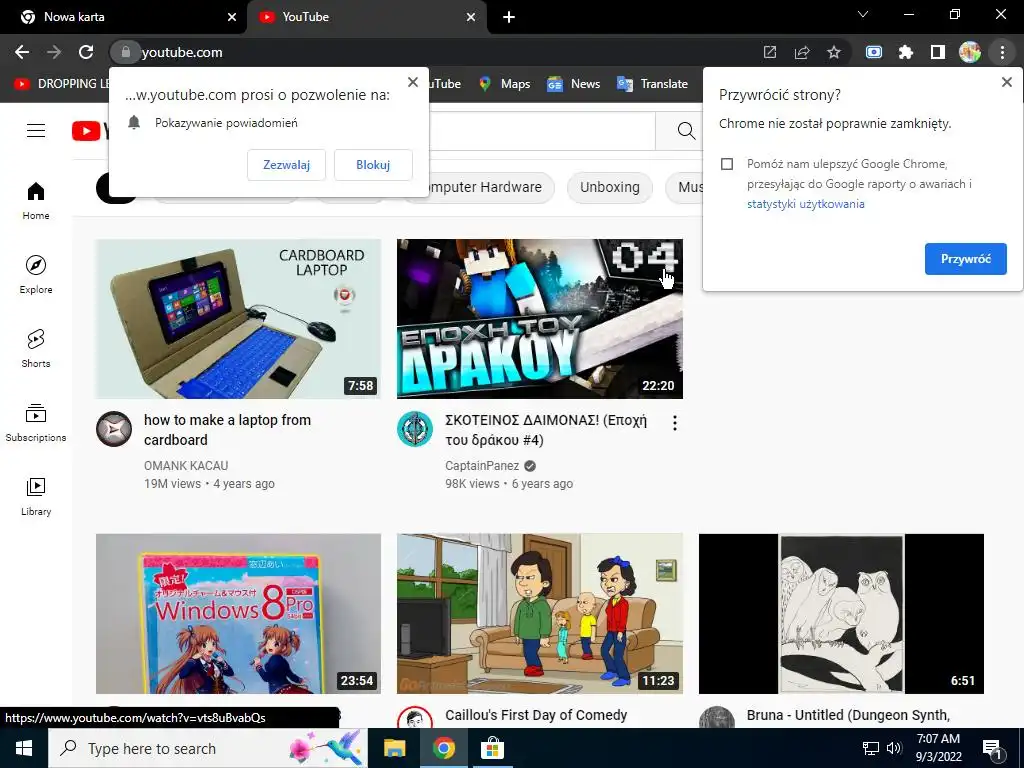Open the notification center icon
Viewport: 1024px width, 768px height.
[992, 749]
